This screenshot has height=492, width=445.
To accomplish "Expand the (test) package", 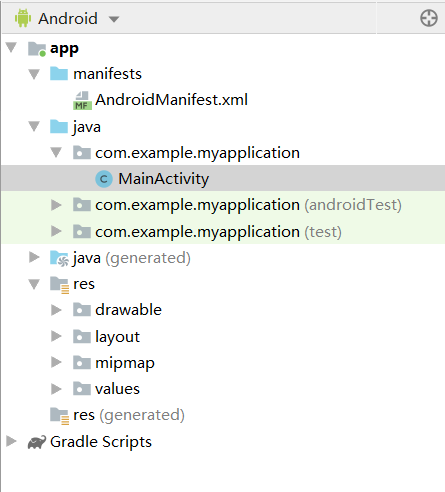I will tap(56, 231).
